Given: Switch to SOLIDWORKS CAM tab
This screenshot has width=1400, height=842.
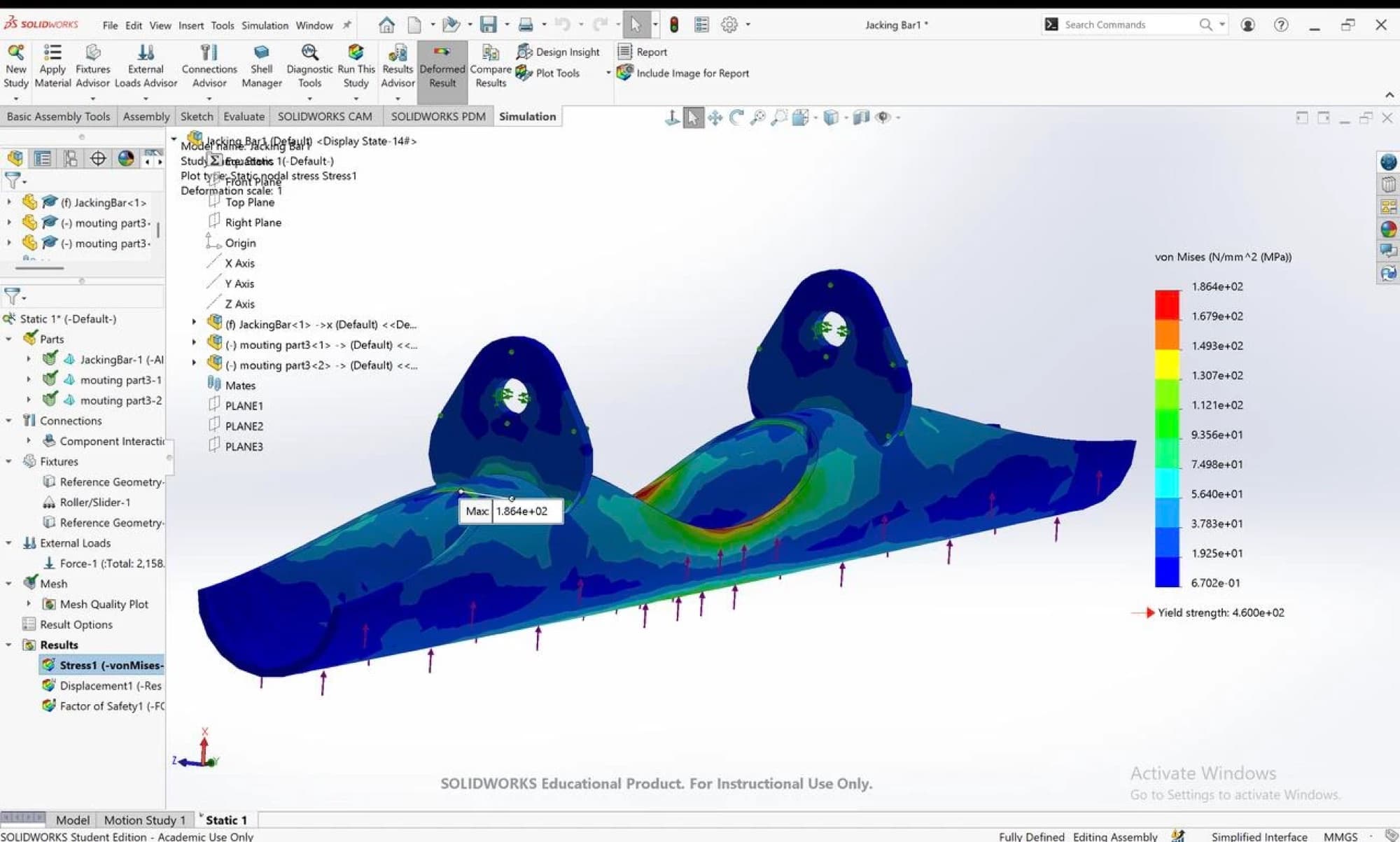Looking at the screenshot, I should (325, 116).
